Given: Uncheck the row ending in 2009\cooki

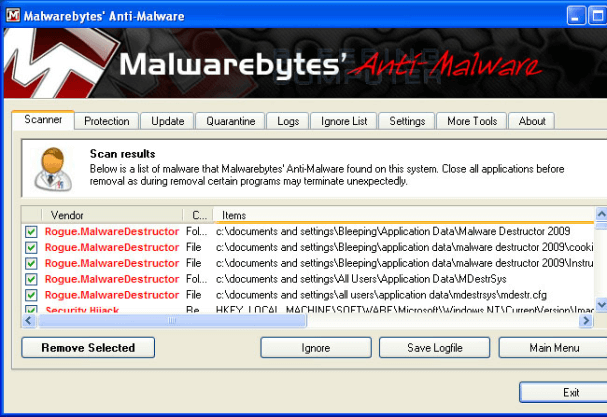Looking at the screenshot, I should (x=31, y=247).
